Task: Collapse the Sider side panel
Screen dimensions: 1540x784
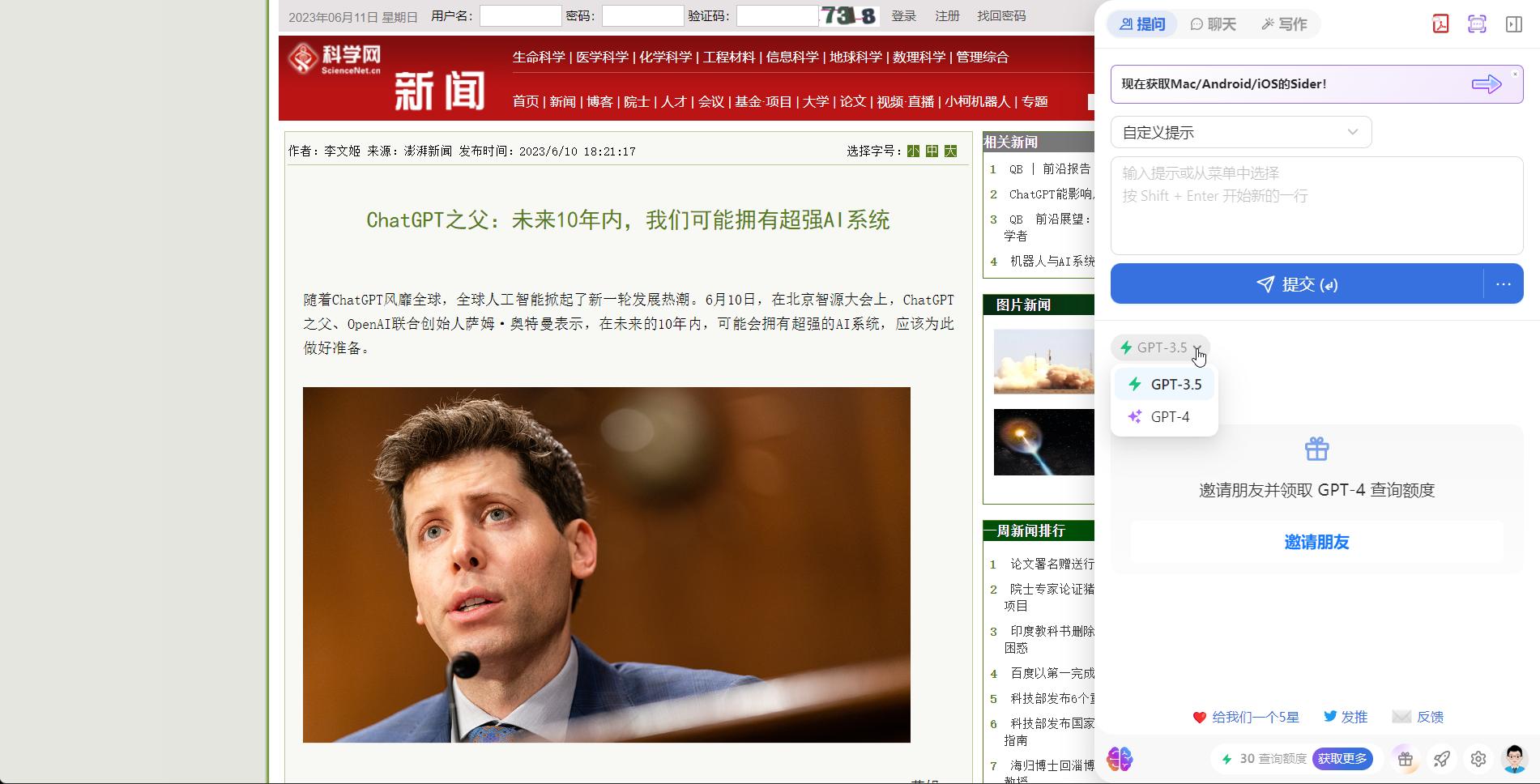Action: click(x=1514, y=23)
